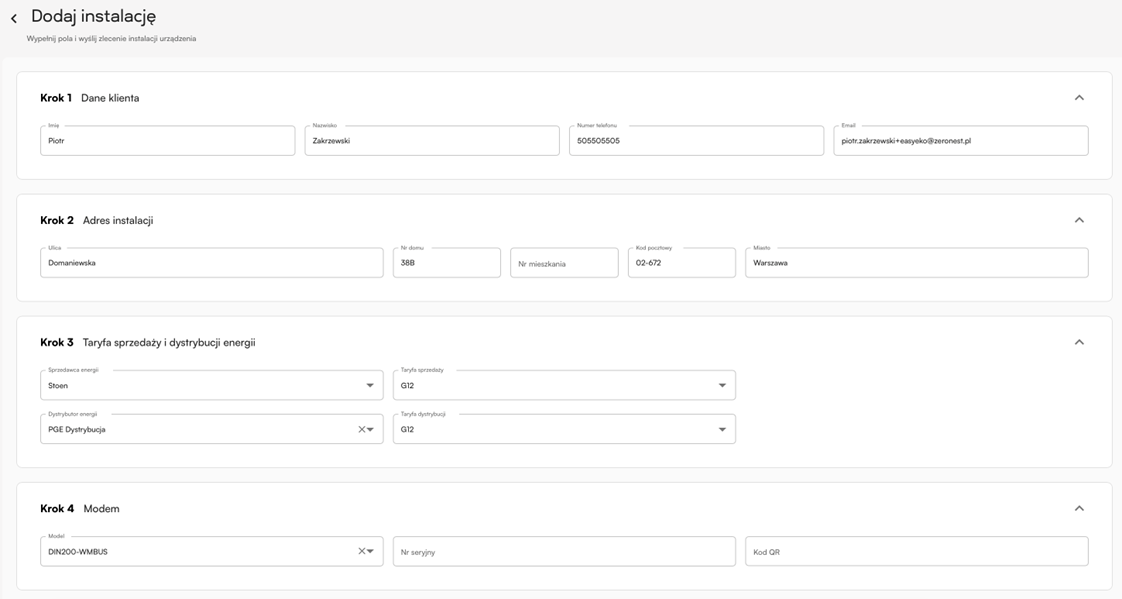
Task: Expand the modem Model dropdown arrow
Action: tap(371, 551)
